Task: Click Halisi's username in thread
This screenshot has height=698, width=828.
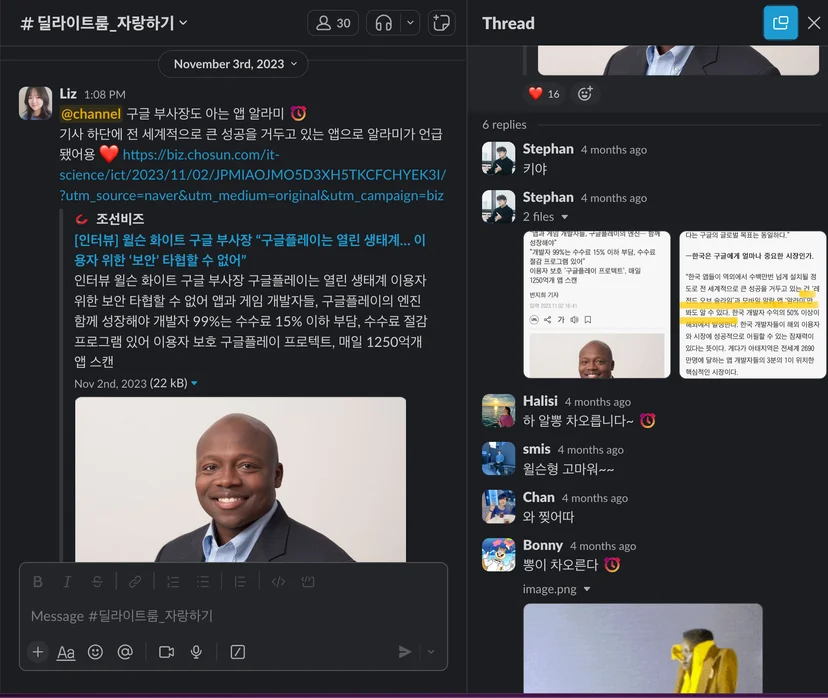Action: 540,401
